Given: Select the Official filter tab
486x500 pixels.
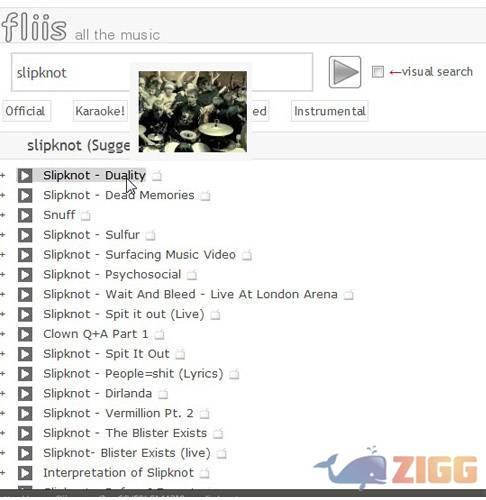Looking at the screenshot, I should click(26, 111).
